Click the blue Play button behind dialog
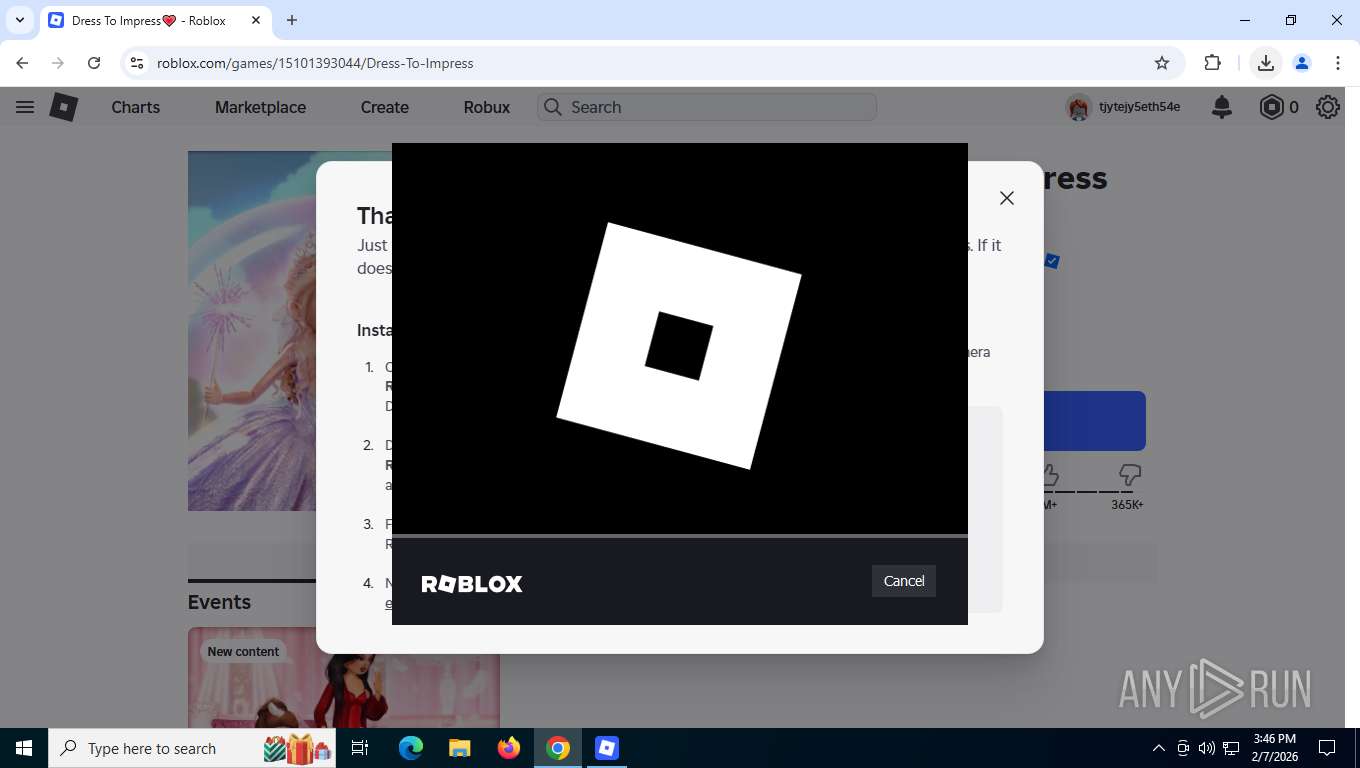Image resolution: width=1360 pixels, height=768 pixels. [x=1095, y=421]
